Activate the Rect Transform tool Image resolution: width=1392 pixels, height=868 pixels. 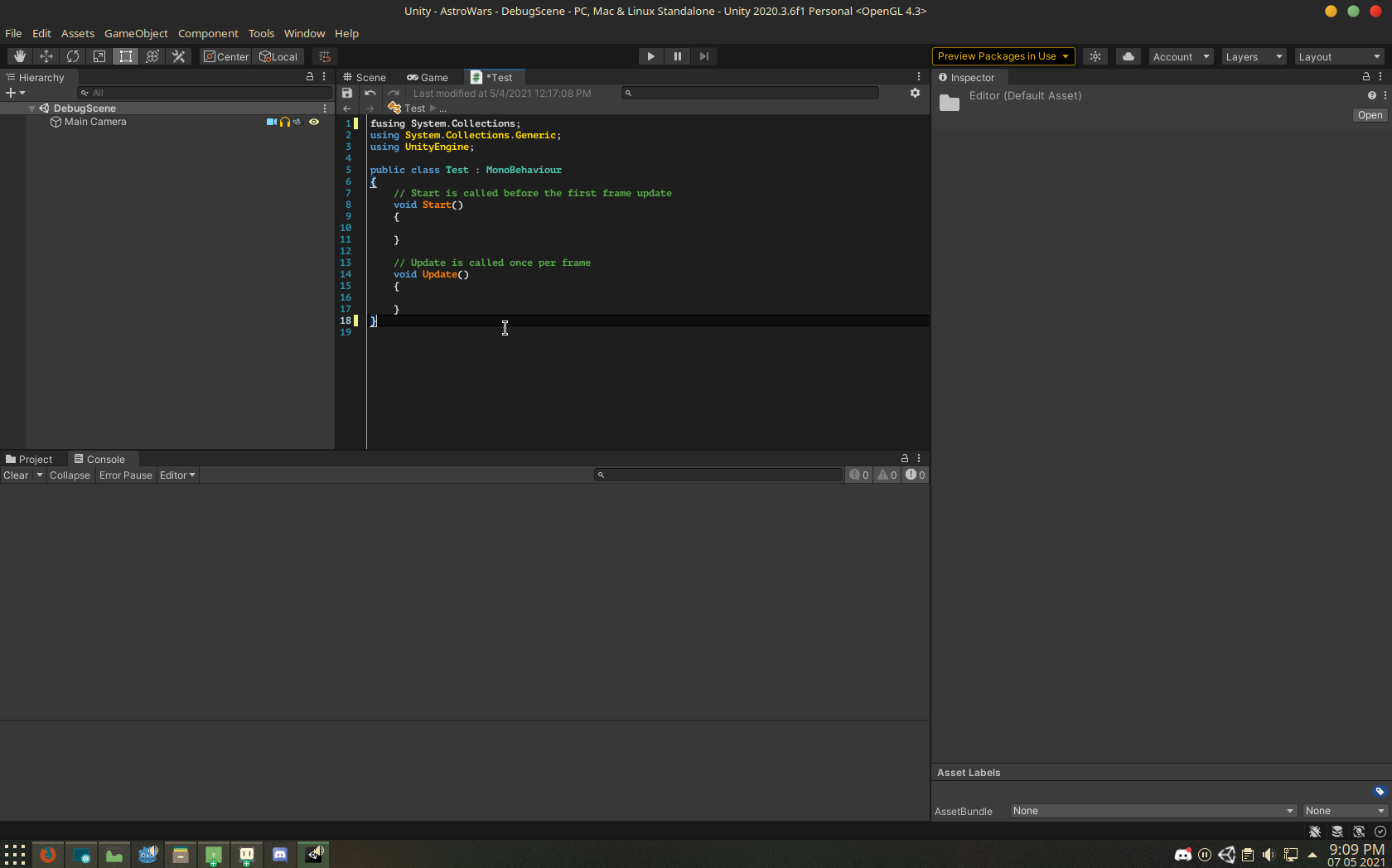tap(125, 56)
